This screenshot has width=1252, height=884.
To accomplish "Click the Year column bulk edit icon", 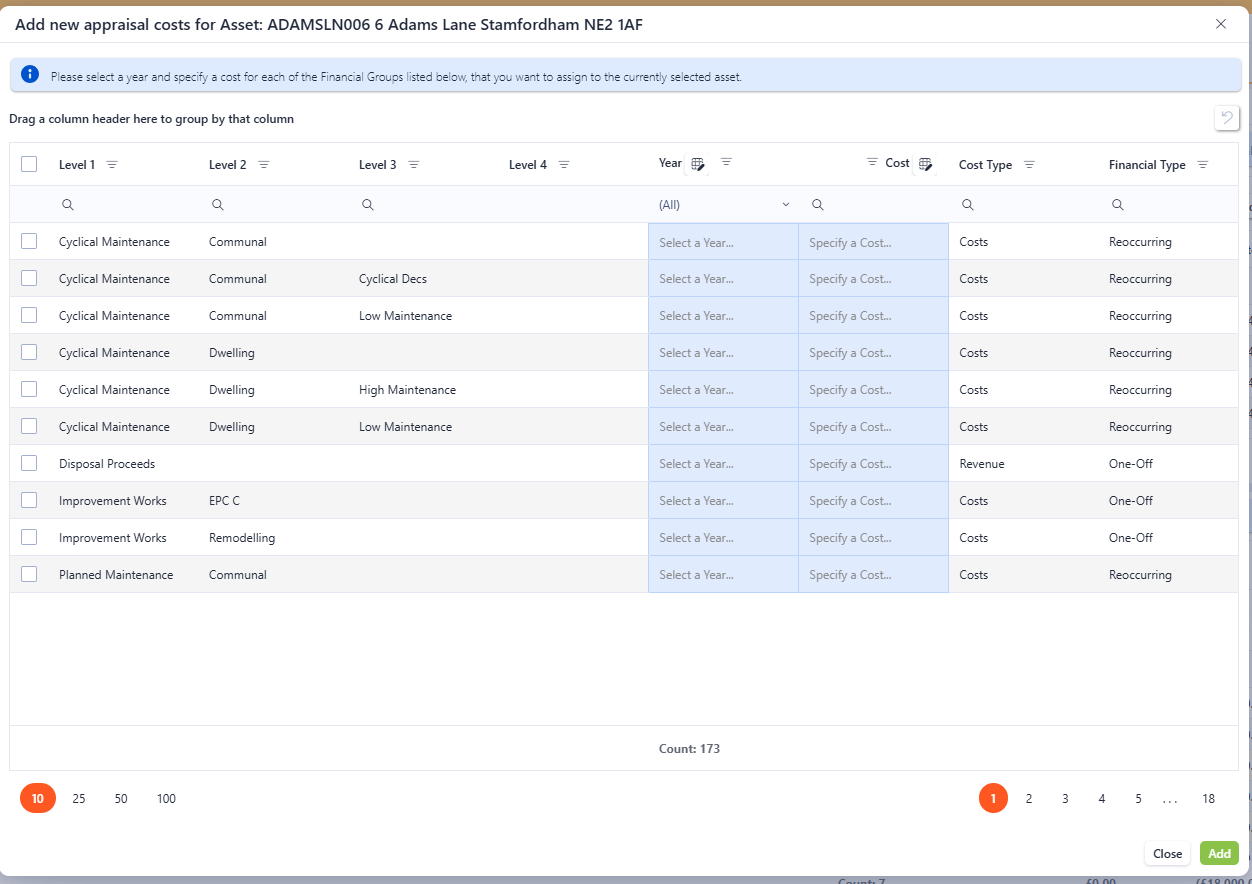I will tap(698, 164).
